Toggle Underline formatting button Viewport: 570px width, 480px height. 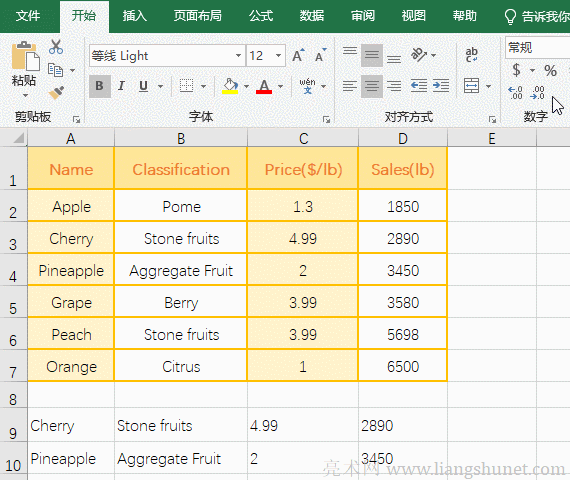(144, 86)
